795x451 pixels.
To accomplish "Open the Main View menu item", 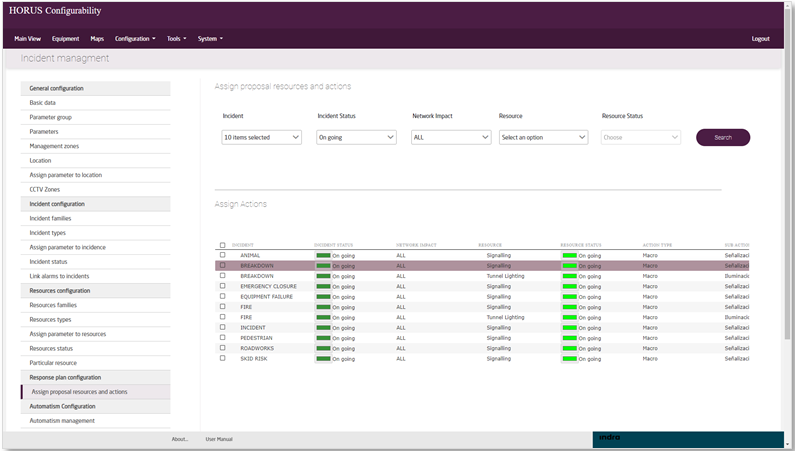I will tap(27, 39).
